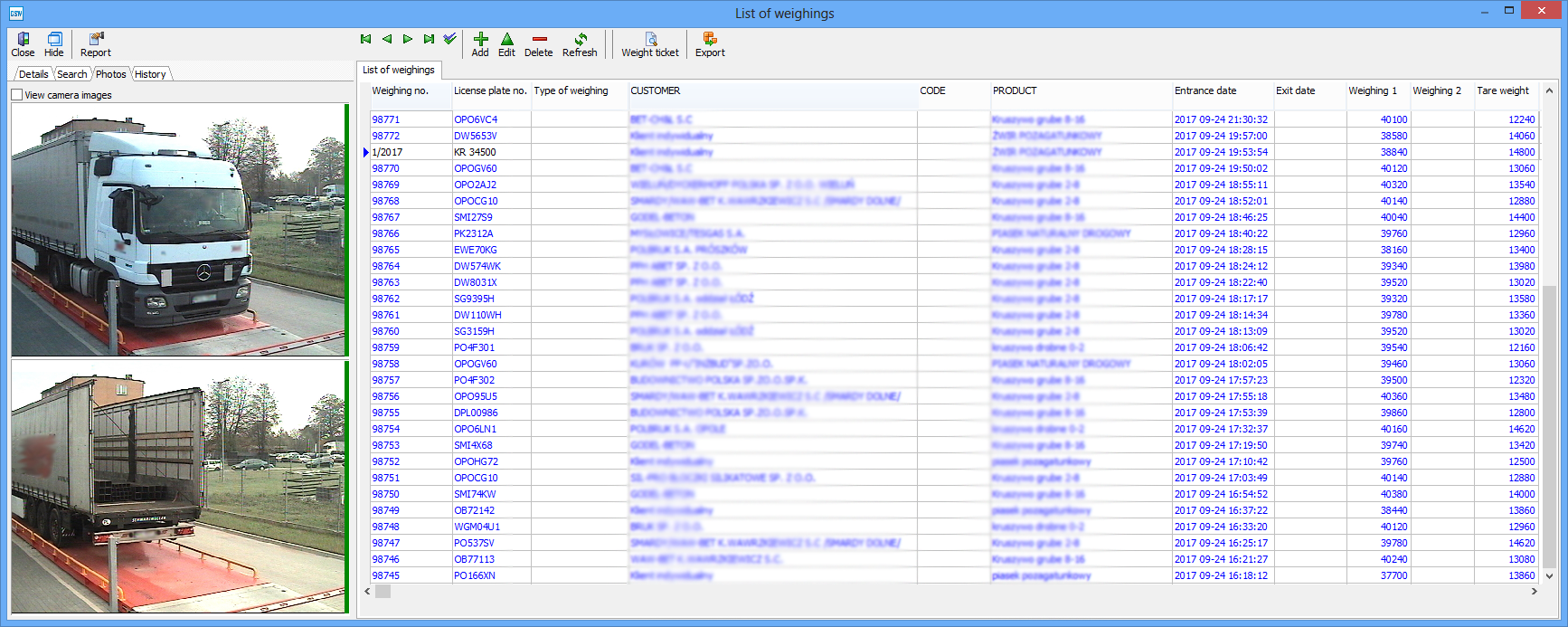Sort by Entrance date column header
Screen dimensions: 1568x627
(1205, 90)
